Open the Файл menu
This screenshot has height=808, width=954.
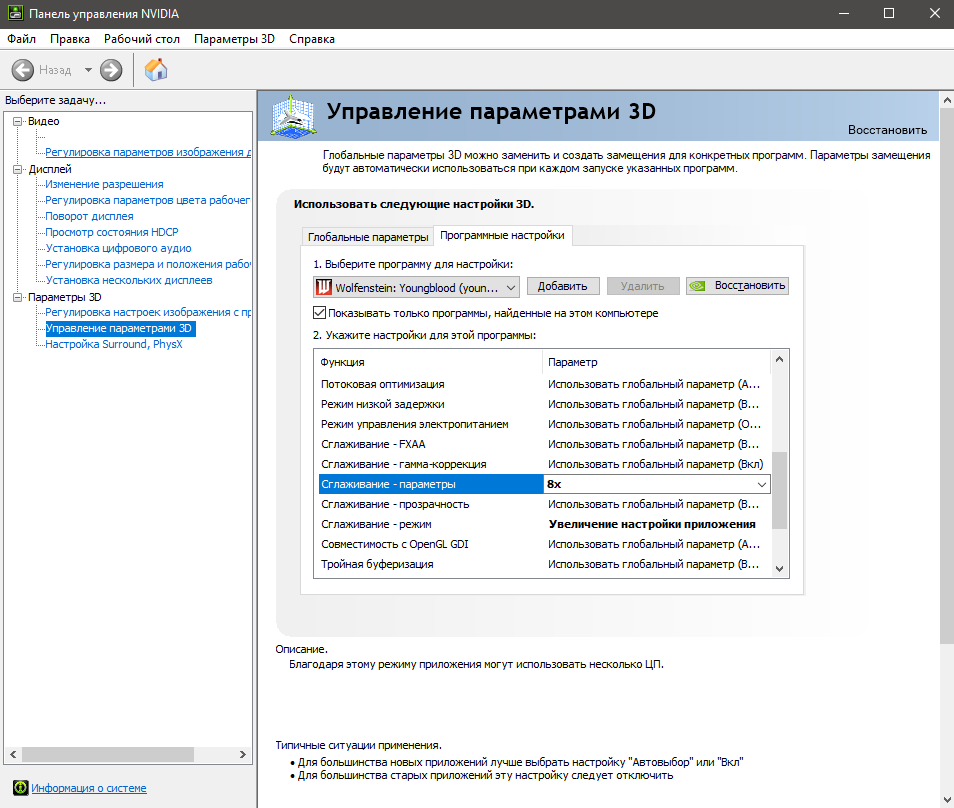pos(21,39)
